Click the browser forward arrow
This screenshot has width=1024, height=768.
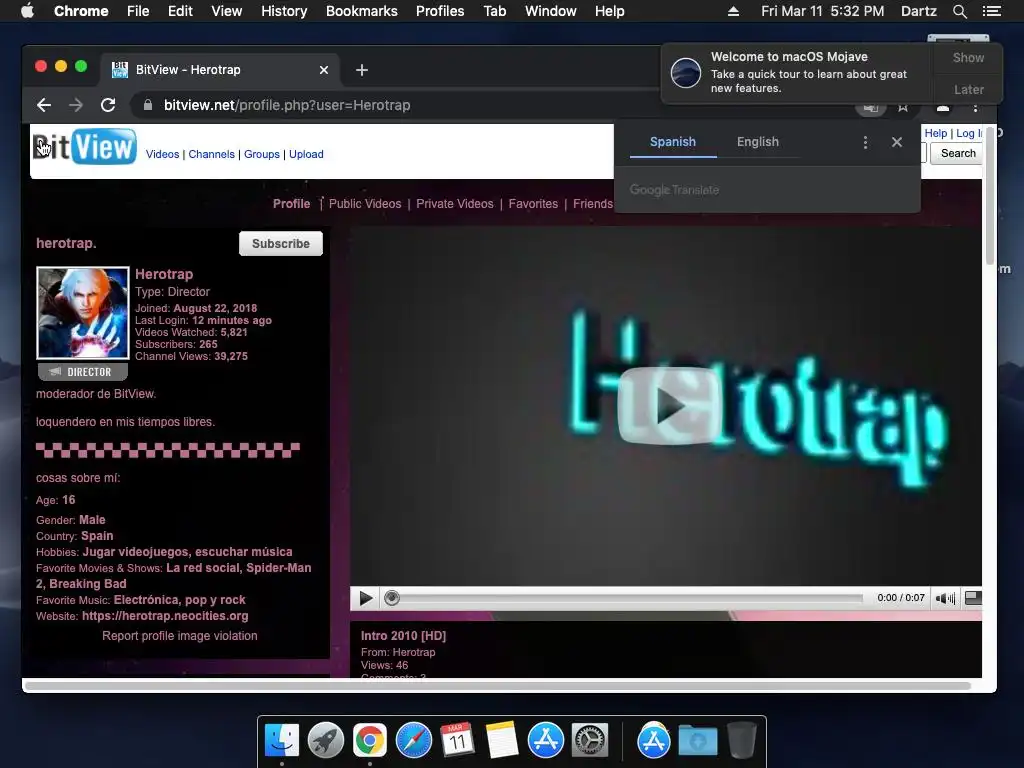(76, 105)
